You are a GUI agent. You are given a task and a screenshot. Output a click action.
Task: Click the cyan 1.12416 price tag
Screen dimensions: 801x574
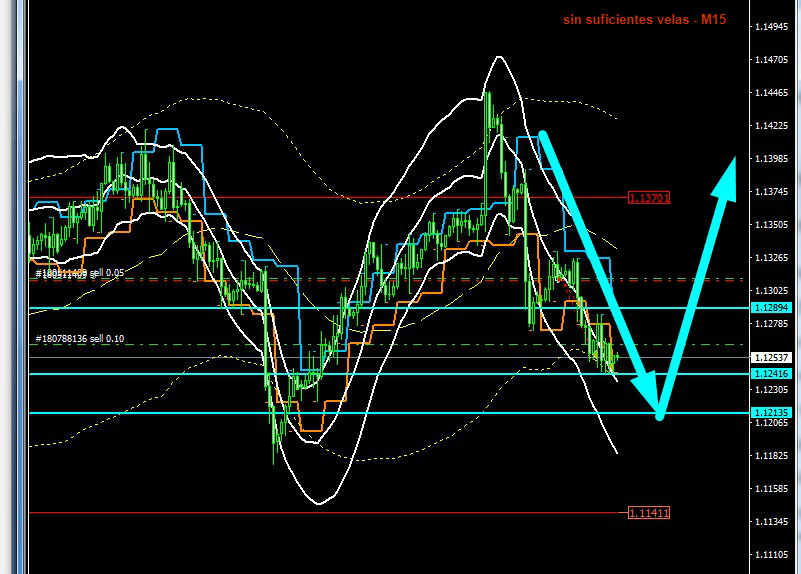click(x=772, y=374)
